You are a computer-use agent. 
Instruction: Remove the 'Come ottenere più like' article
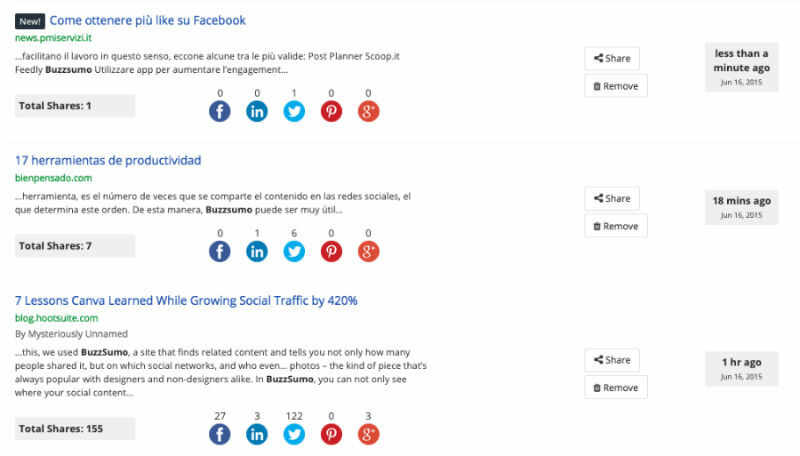(x=615, y=86)
